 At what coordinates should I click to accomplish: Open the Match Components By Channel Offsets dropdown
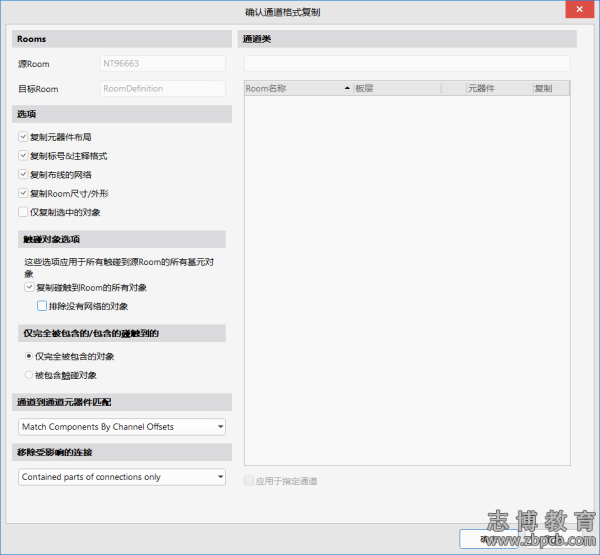click(122, 427)
